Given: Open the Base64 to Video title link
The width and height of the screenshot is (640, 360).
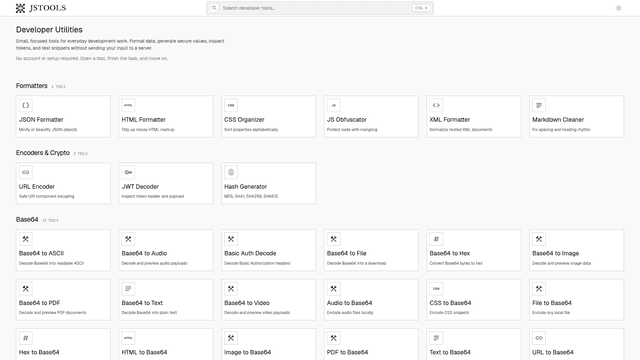Looking at the screenshot, I should 247,303.
